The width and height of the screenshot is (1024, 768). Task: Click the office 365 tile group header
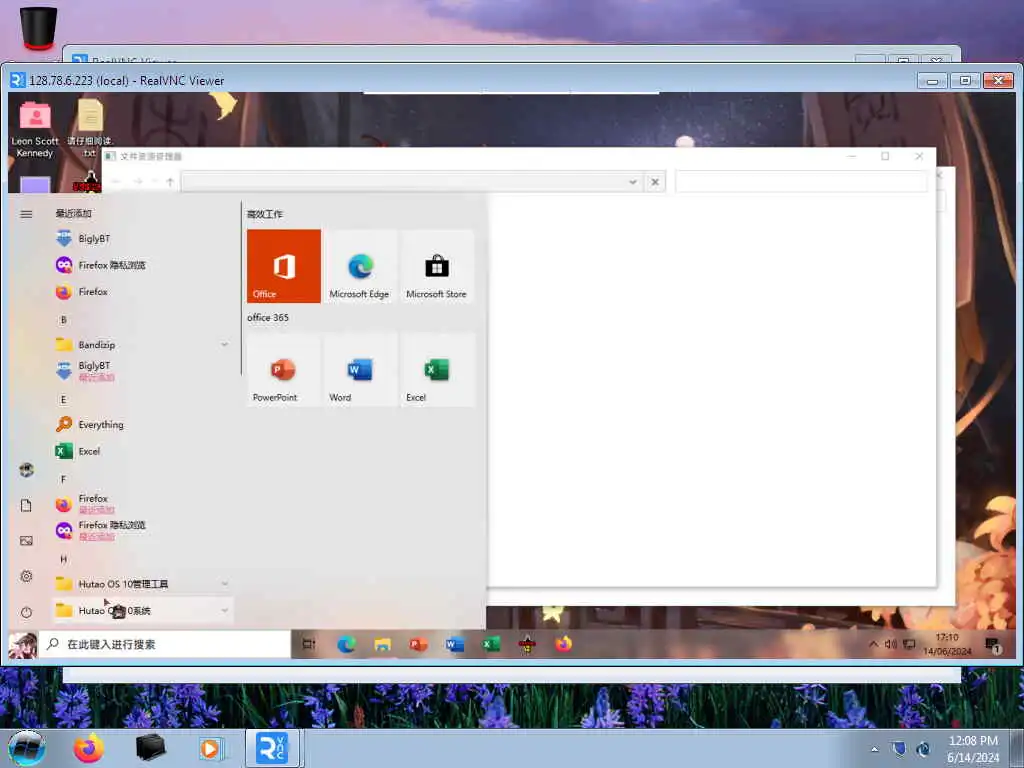click(268, 317)
